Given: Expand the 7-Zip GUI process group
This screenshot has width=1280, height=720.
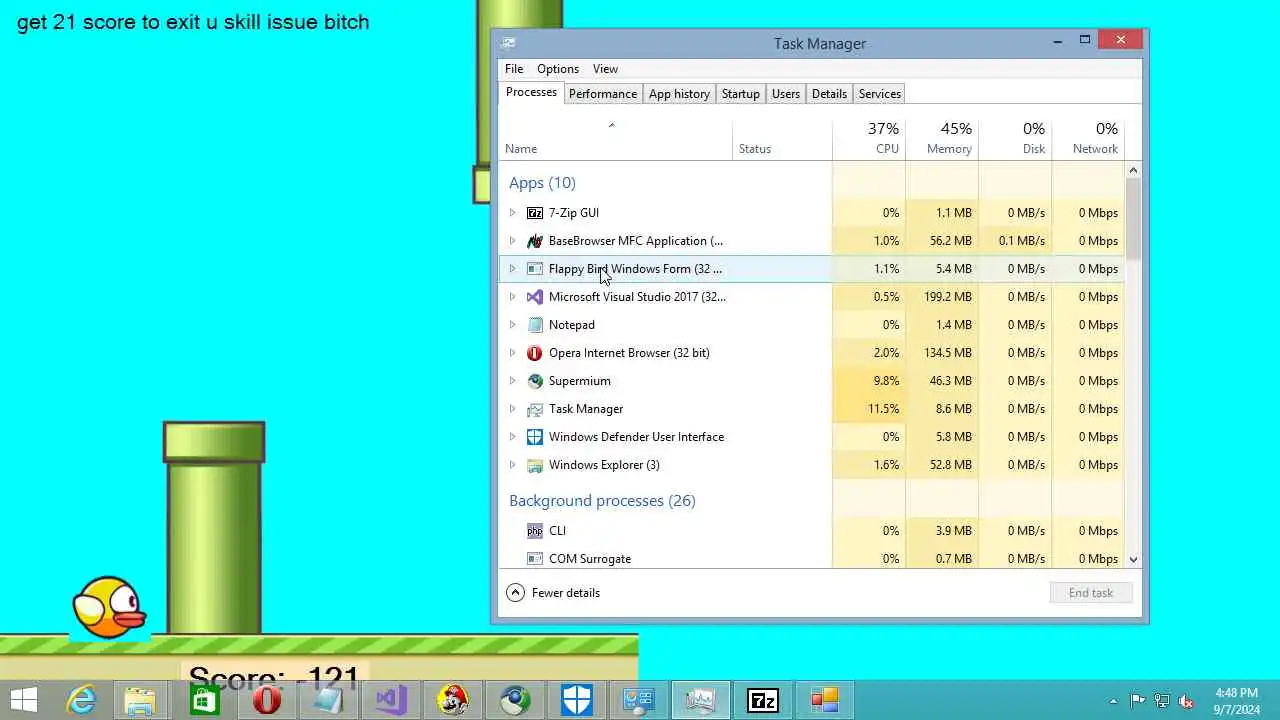Looking at the screenshot, I should coord(513,213).
